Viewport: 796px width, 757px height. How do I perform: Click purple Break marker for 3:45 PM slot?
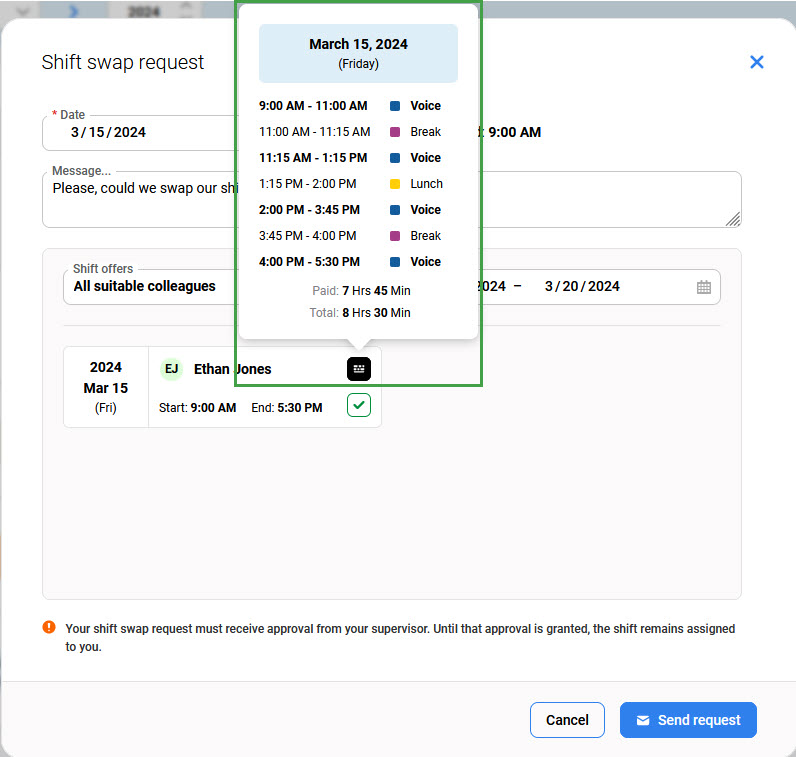click(395, 236)
